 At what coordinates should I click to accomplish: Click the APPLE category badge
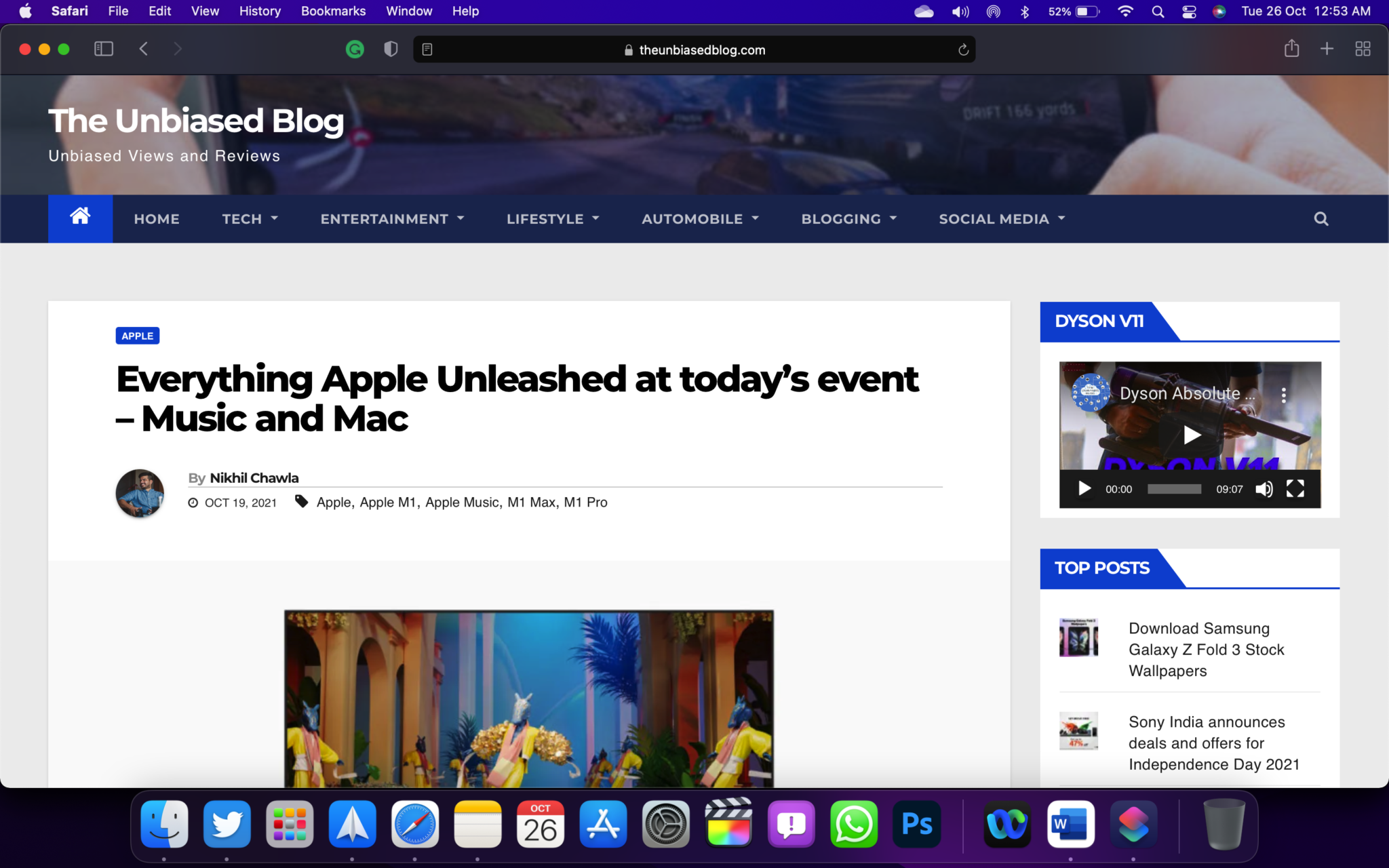point(138,336)
